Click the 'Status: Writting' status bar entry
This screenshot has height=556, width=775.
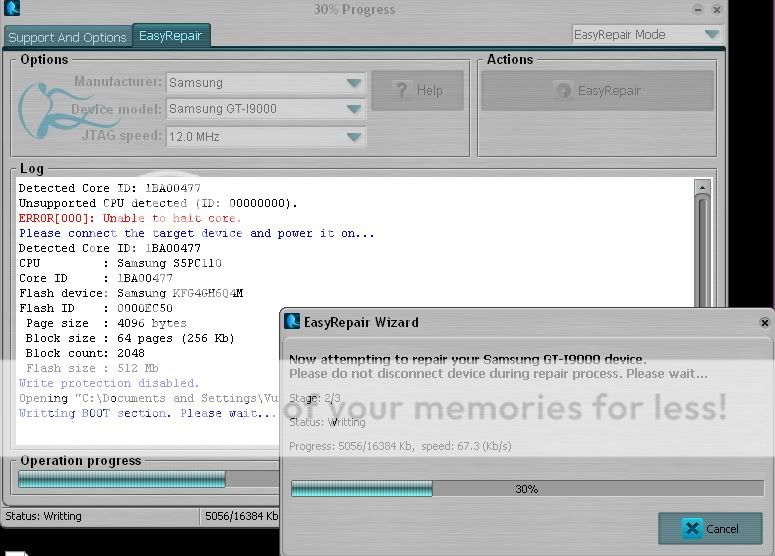43,516
